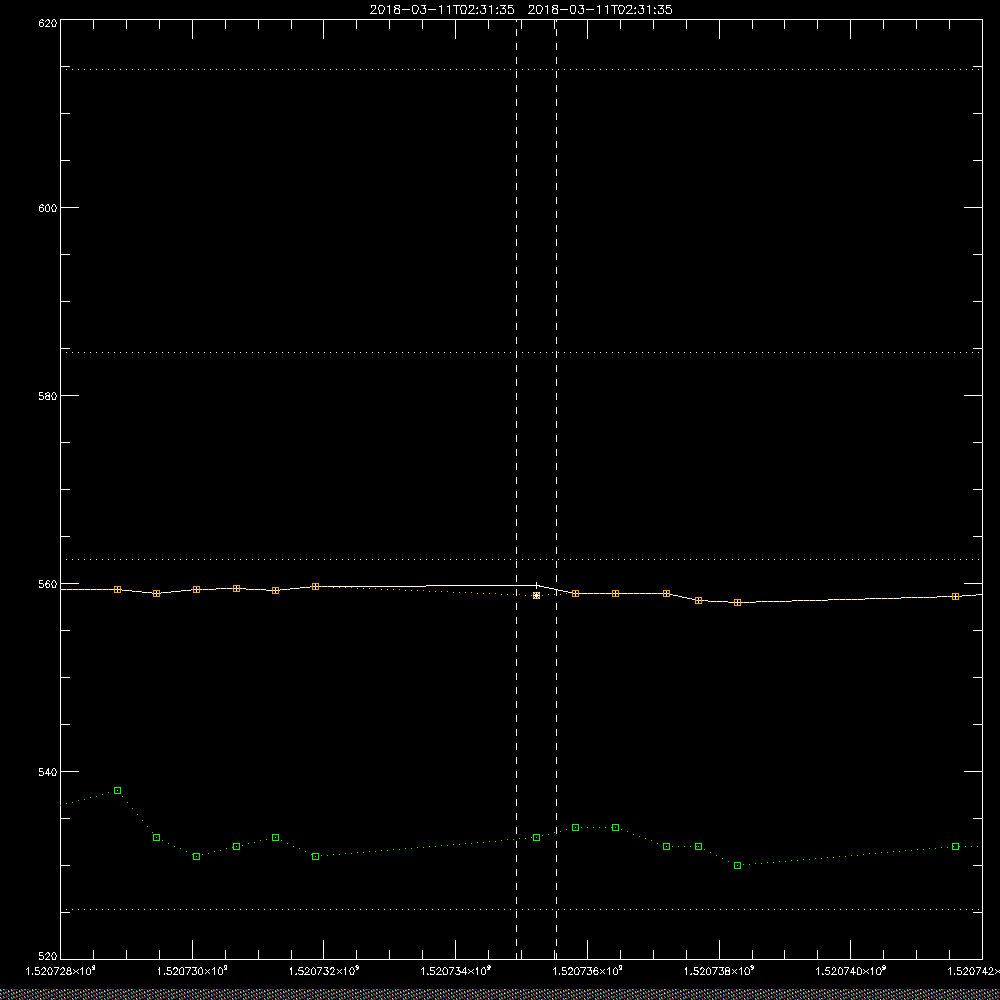Click the 620 y-axis label
This screenshot has height=1000, width=1000.
pyautogui.click(x=48, y=22)
